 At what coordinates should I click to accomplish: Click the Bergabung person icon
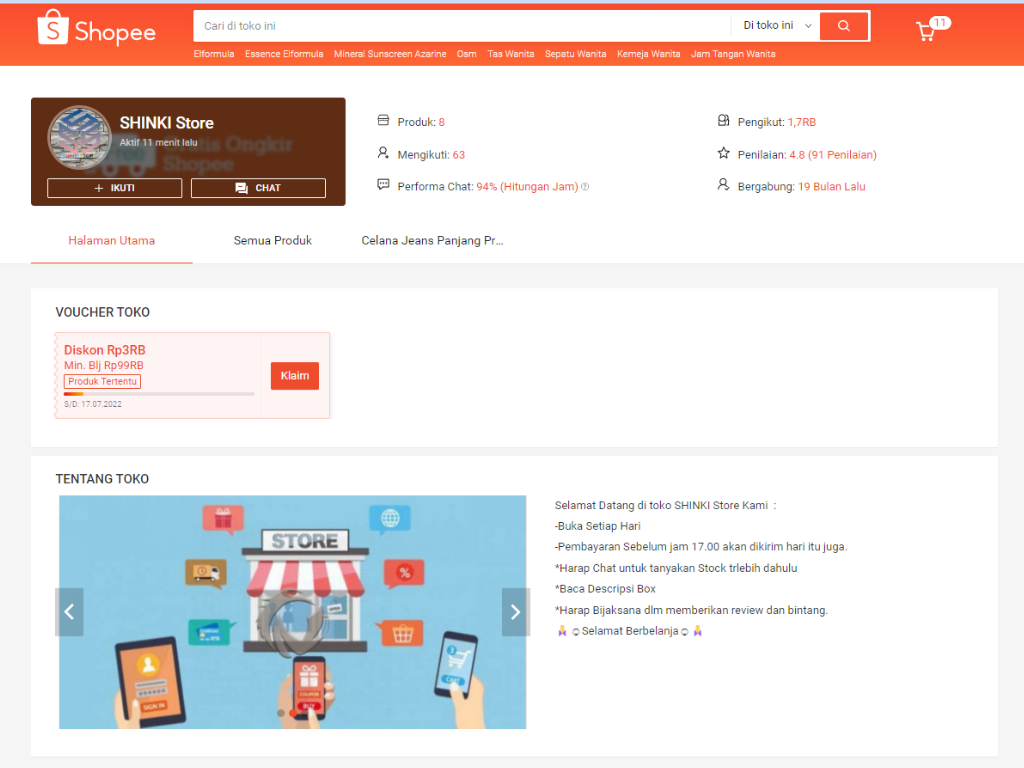point(724,185)
